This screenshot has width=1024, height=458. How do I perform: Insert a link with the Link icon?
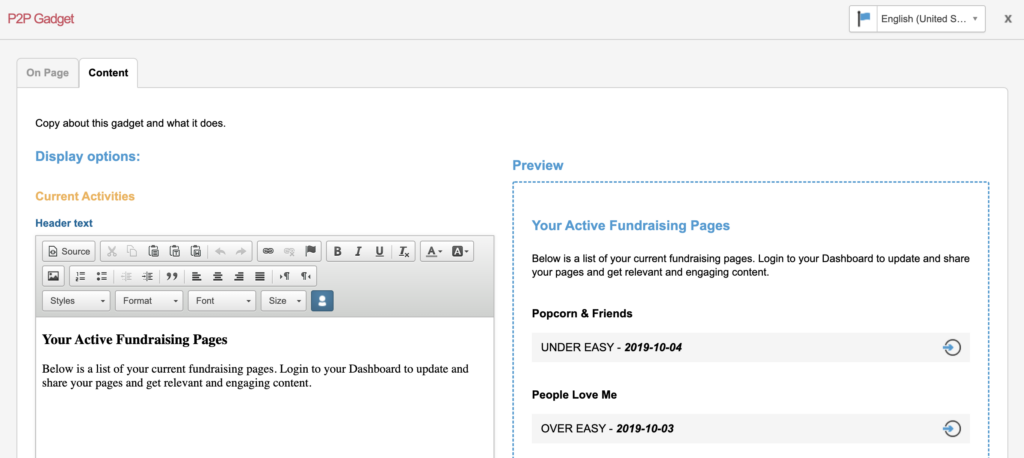coord(268,251)
